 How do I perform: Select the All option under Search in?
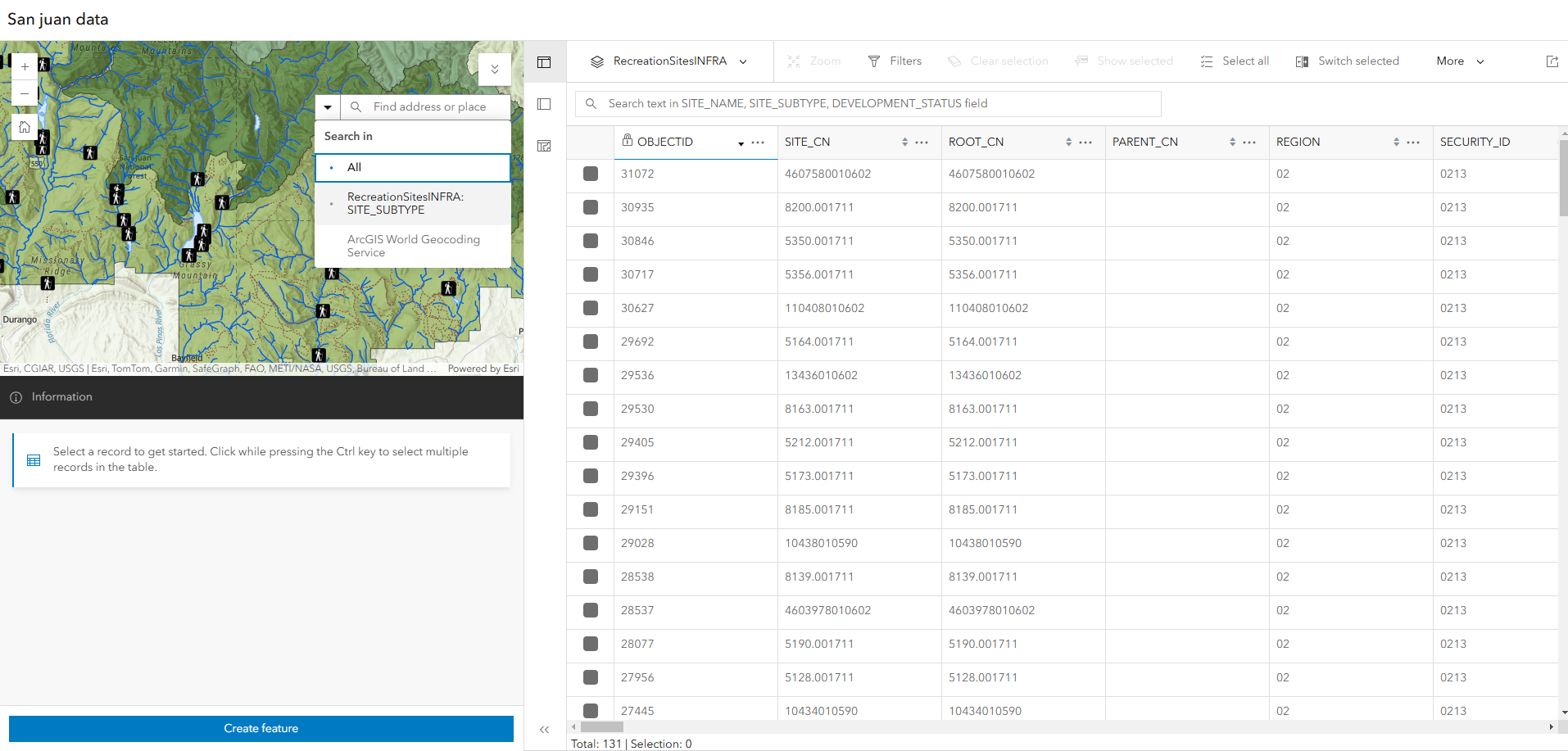coord(354,167)
